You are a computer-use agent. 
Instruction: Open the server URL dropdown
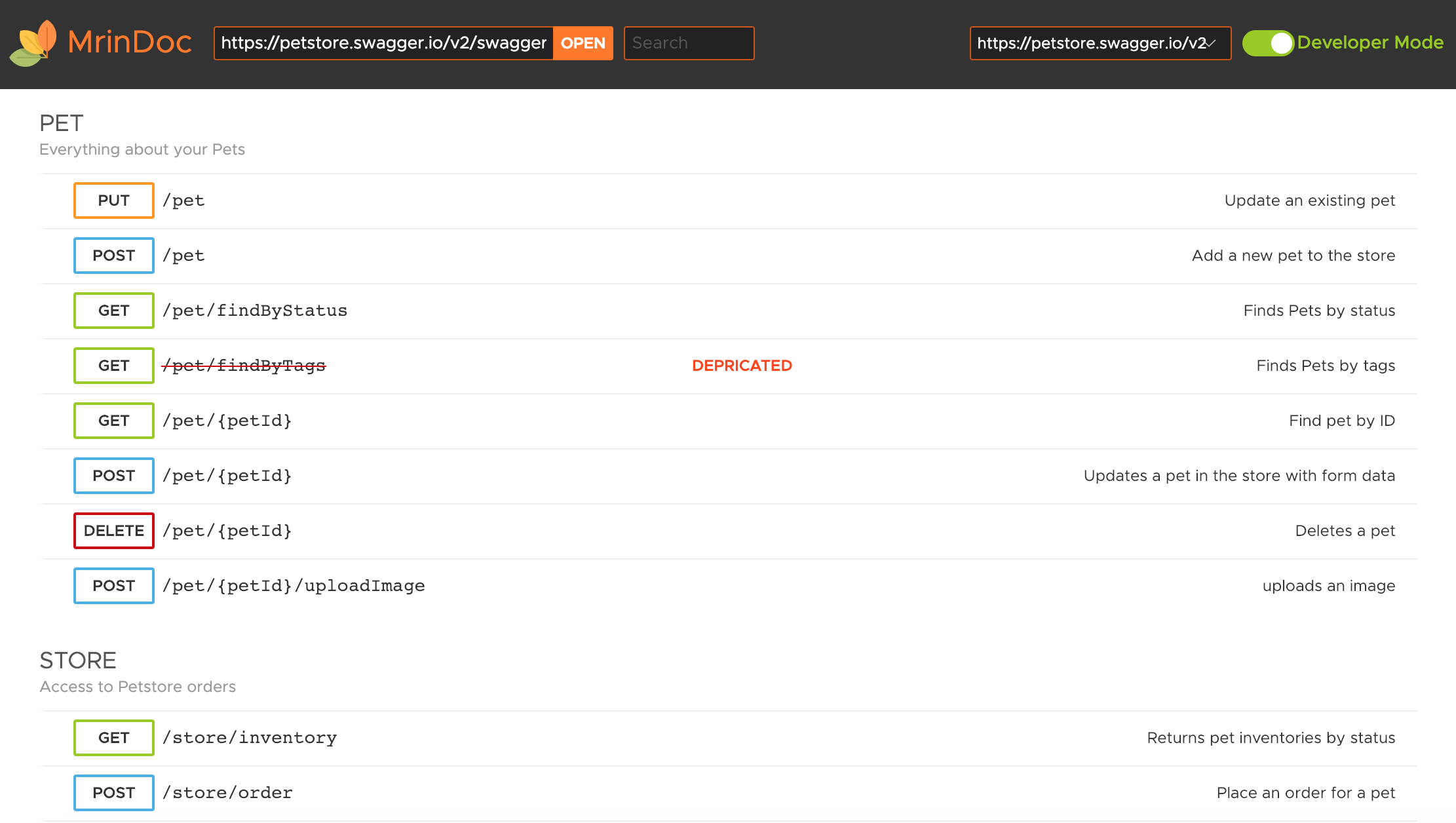pyautogui.click(x=1100, y=43)
